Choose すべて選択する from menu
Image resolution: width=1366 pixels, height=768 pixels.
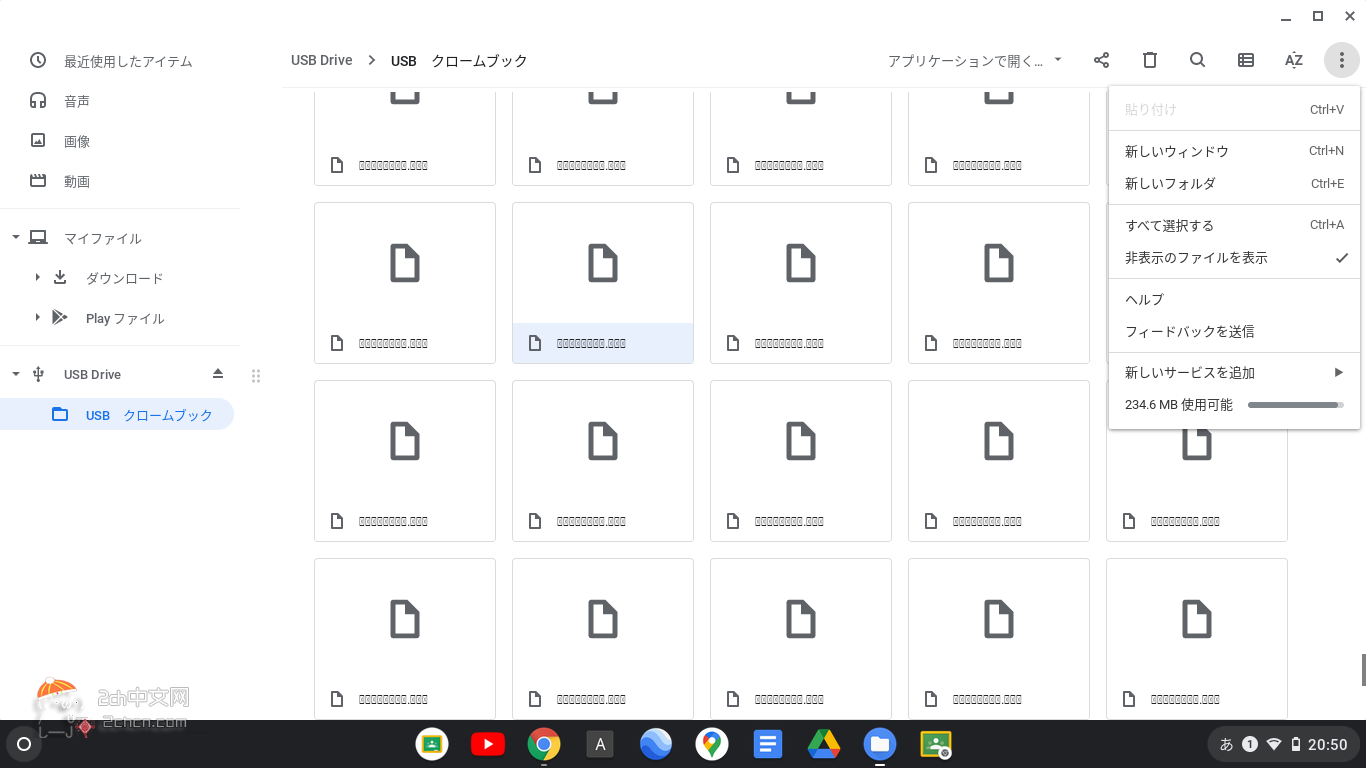click(1234, 225)
